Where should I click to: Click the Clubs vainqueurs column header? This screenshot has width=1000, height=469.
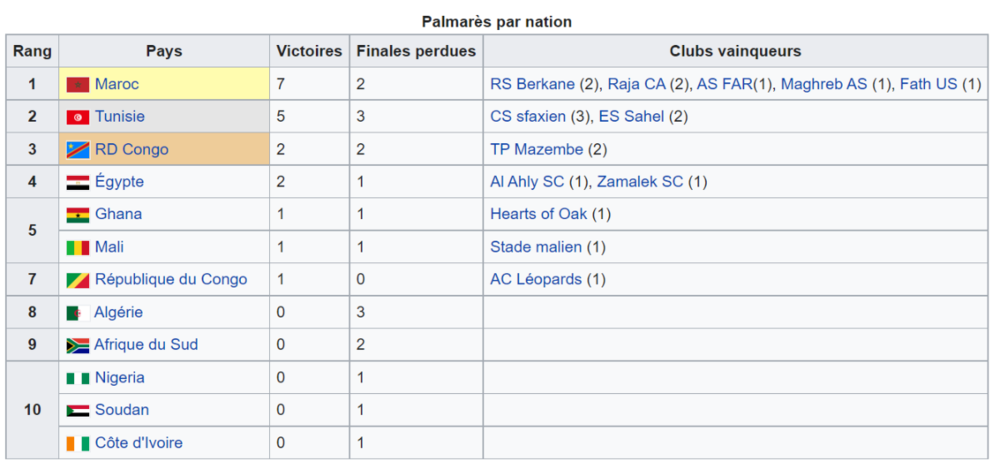point(735,51)
